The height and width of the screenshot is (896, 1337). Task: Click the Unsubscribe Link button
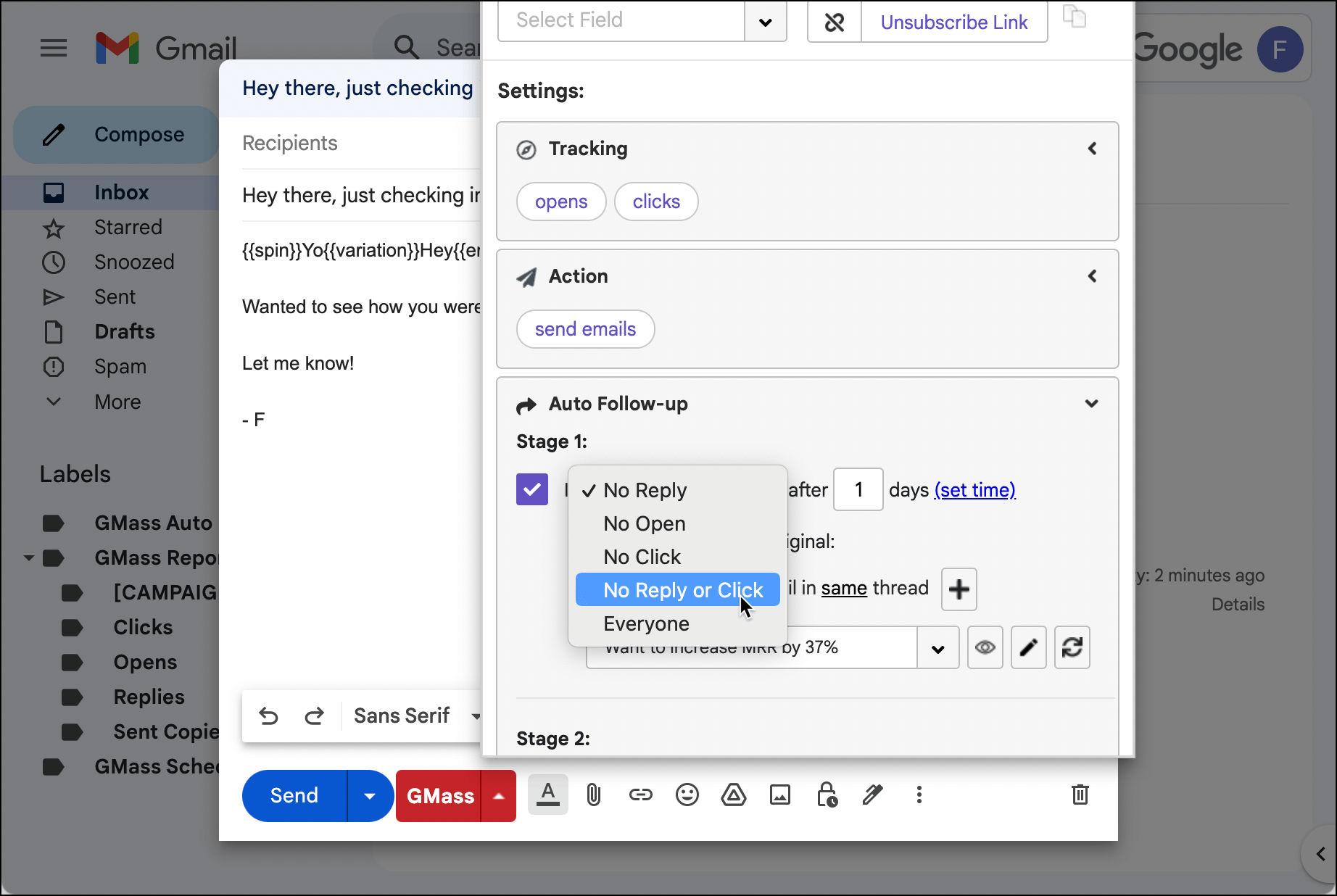coord(953,22)
